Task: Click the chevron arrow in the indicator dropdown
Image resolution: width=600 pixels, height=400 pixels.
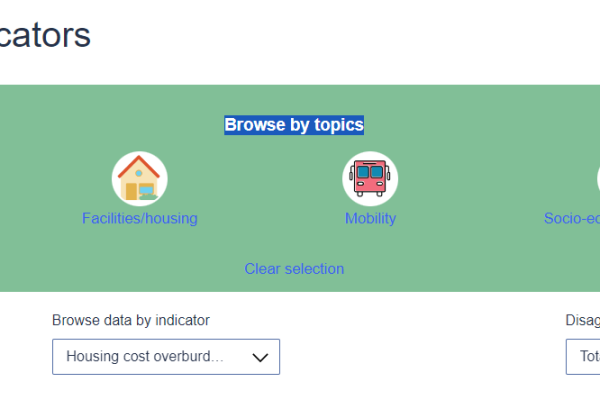Action: coord(260,358)
